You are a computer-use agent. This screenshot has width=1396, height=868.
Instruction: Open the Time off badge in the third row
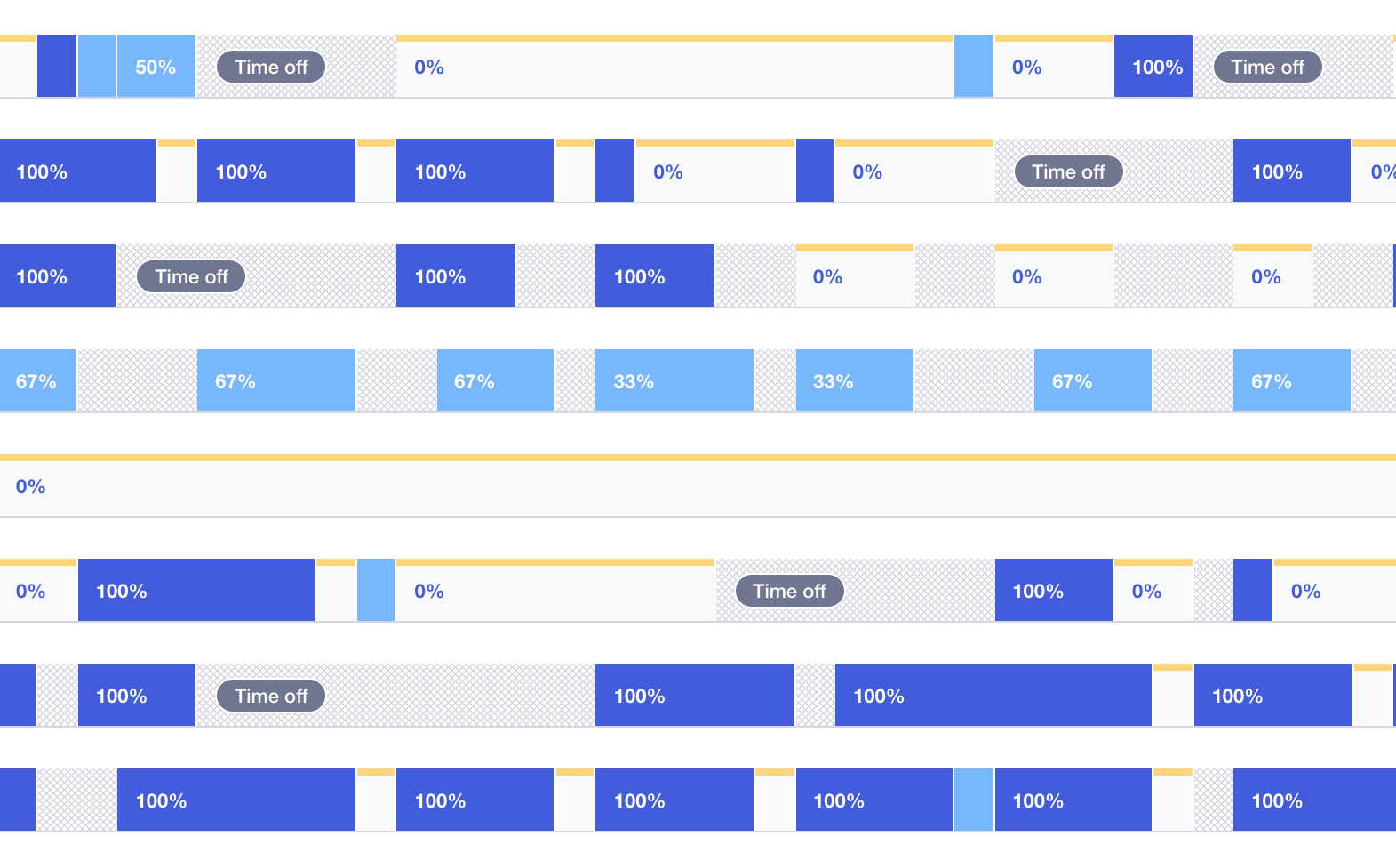pos(191,277)
